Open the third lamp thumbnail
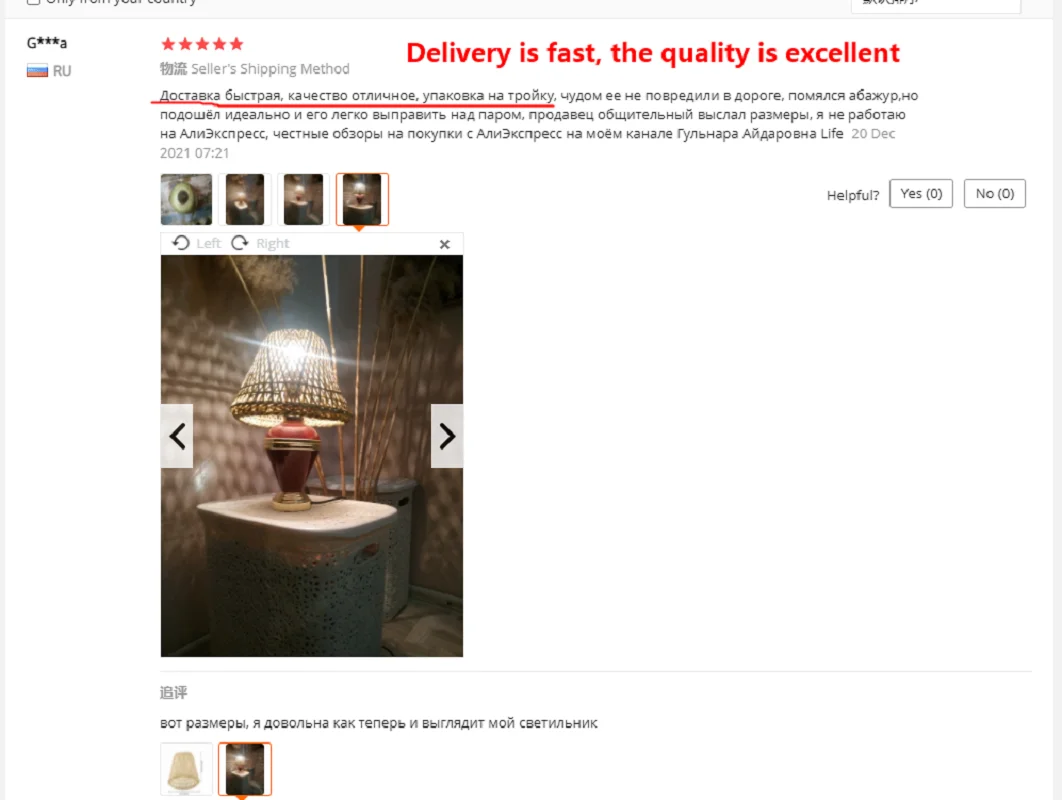The image size is (1062, 800). coord(303,199)
